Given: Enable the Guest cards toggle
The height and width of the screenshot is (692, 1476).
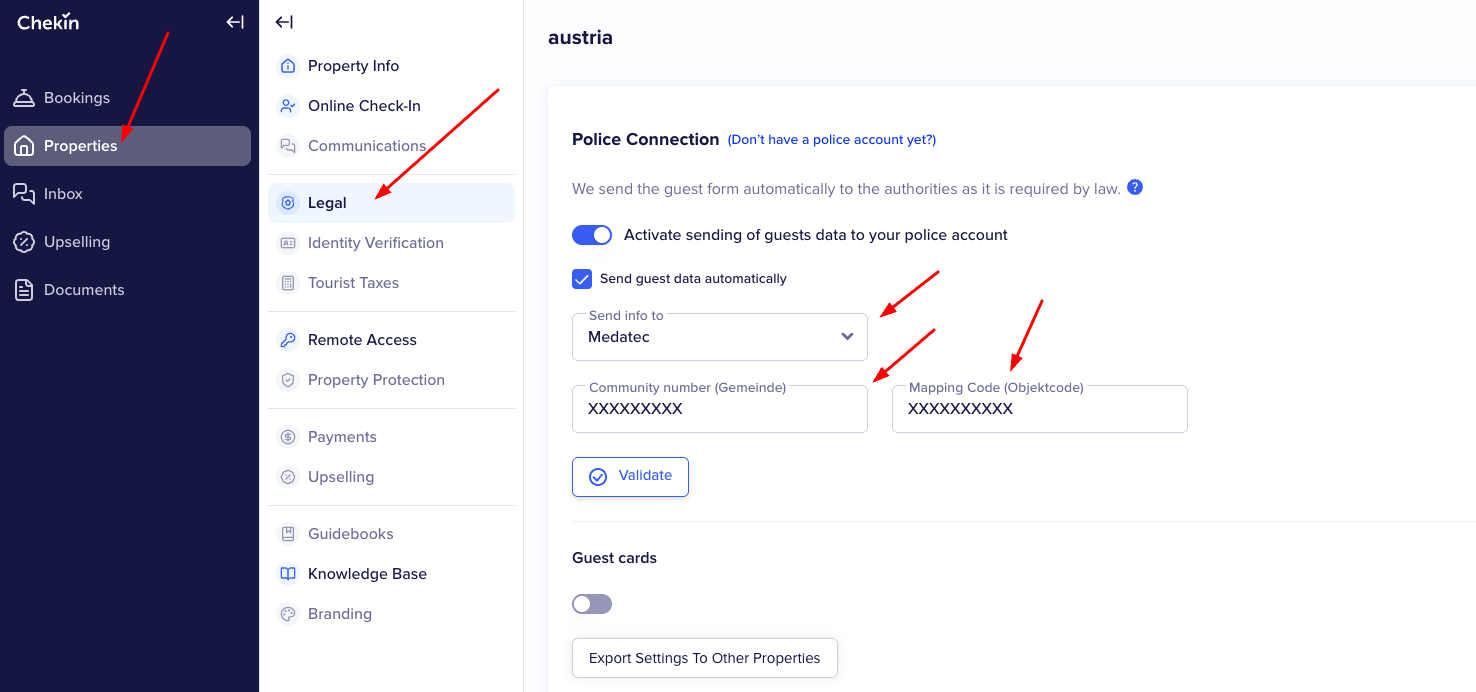Looking at the screenshot, I should coord(592,604).
